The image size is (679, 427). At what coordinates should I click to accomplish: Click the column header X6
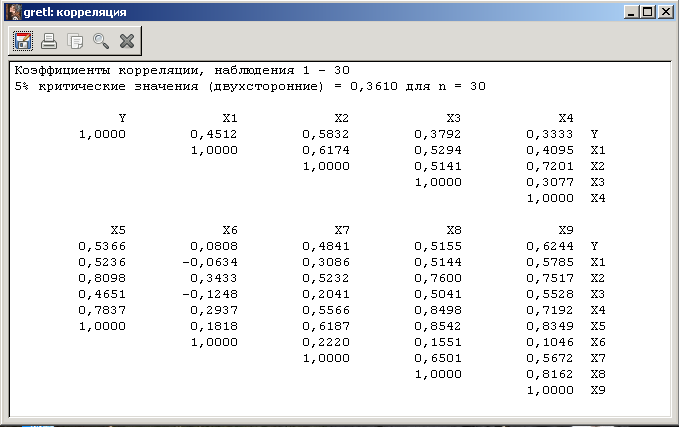[230, 230]
